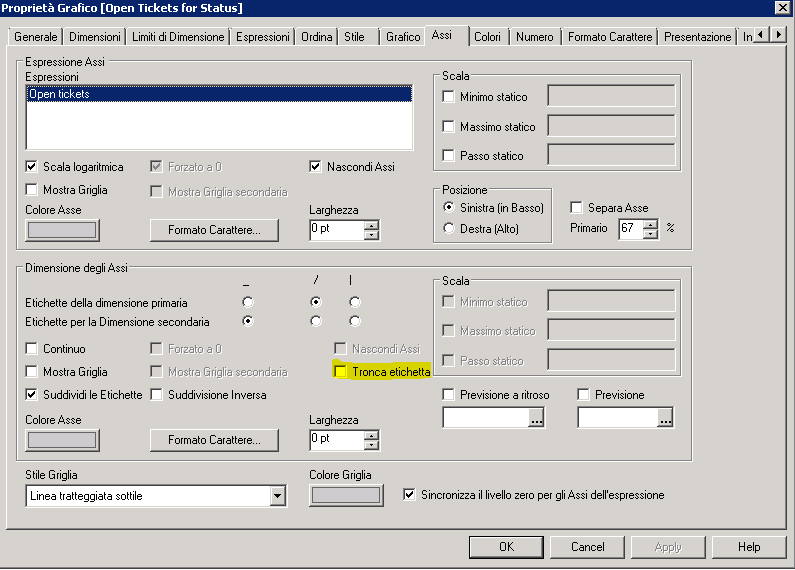Increase expression axis Larghezza value

point(372,225)
